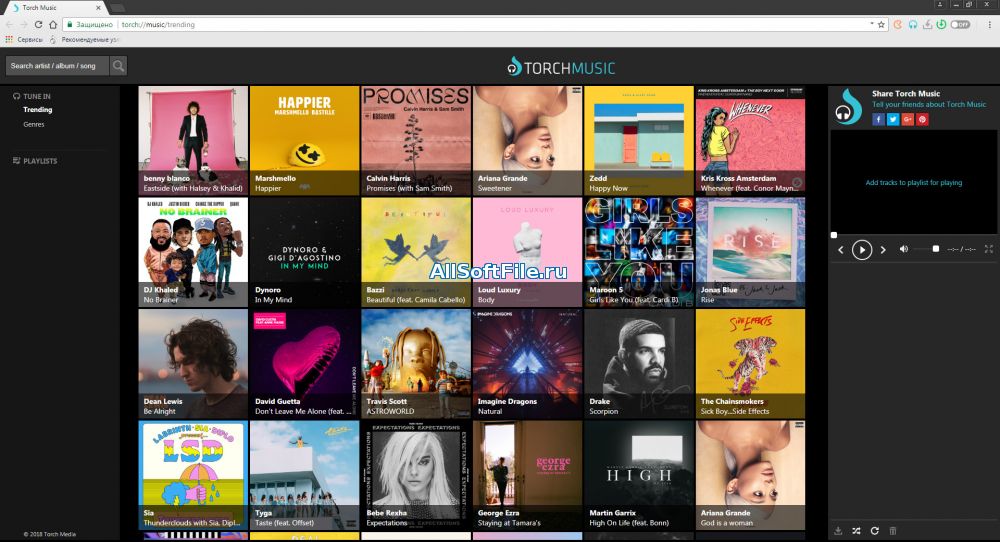The width and height of the screenshot is (1000, 542).
Task: Open Ariana Grande God is a woman
Action: click(750, 475)
